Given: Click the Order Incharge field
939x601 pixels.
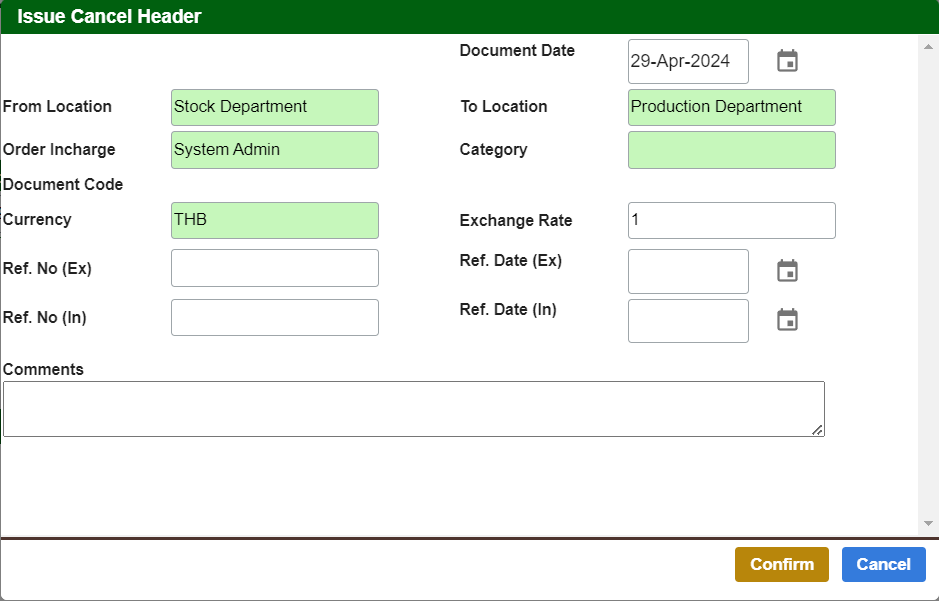Looking at the screenshot, I should tap(275, 150).
